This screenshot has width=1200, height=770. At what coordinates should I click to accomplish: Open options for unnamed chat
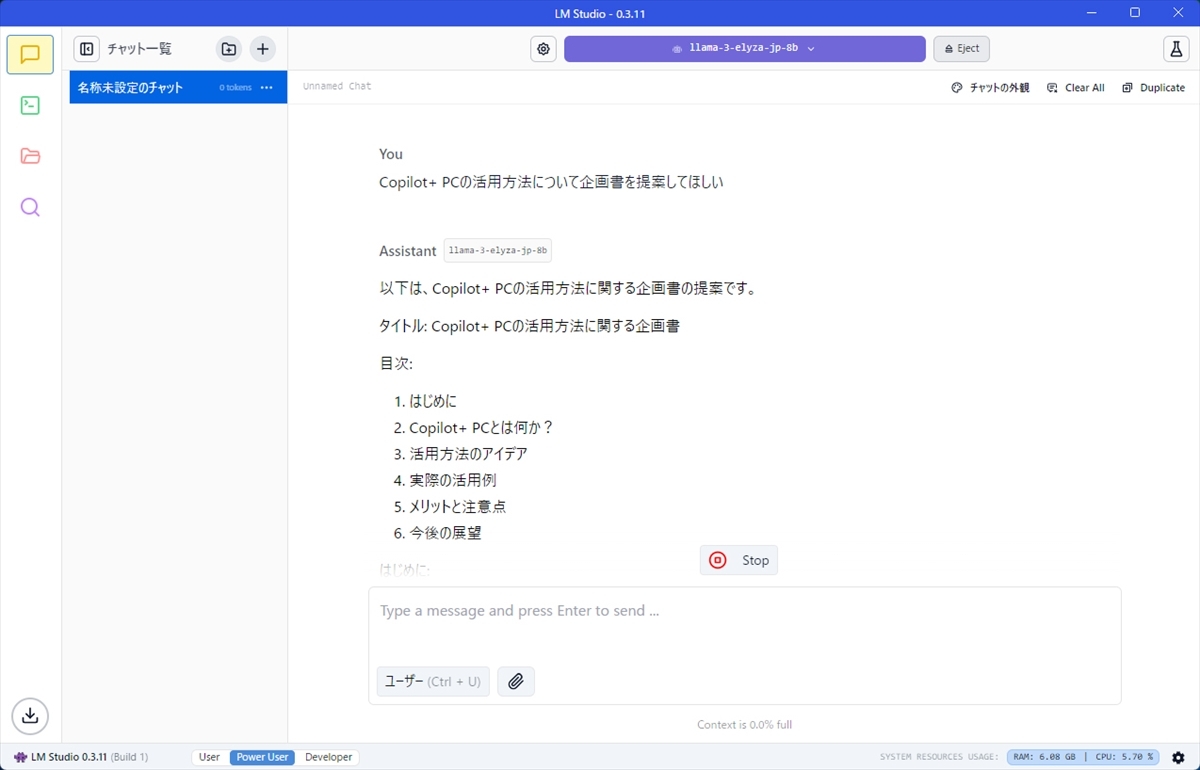pyautogui.click(x=267, y=88)
